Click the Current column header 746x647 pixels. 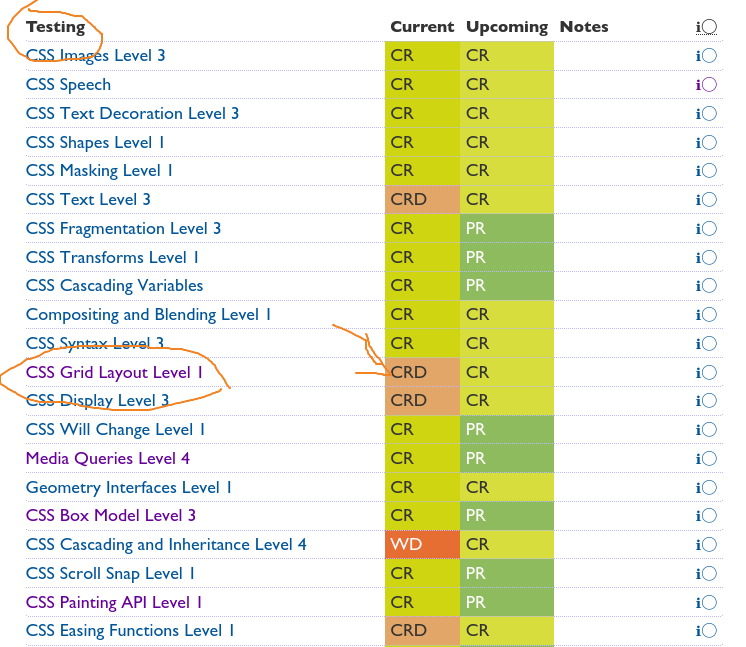pos(421,27)
